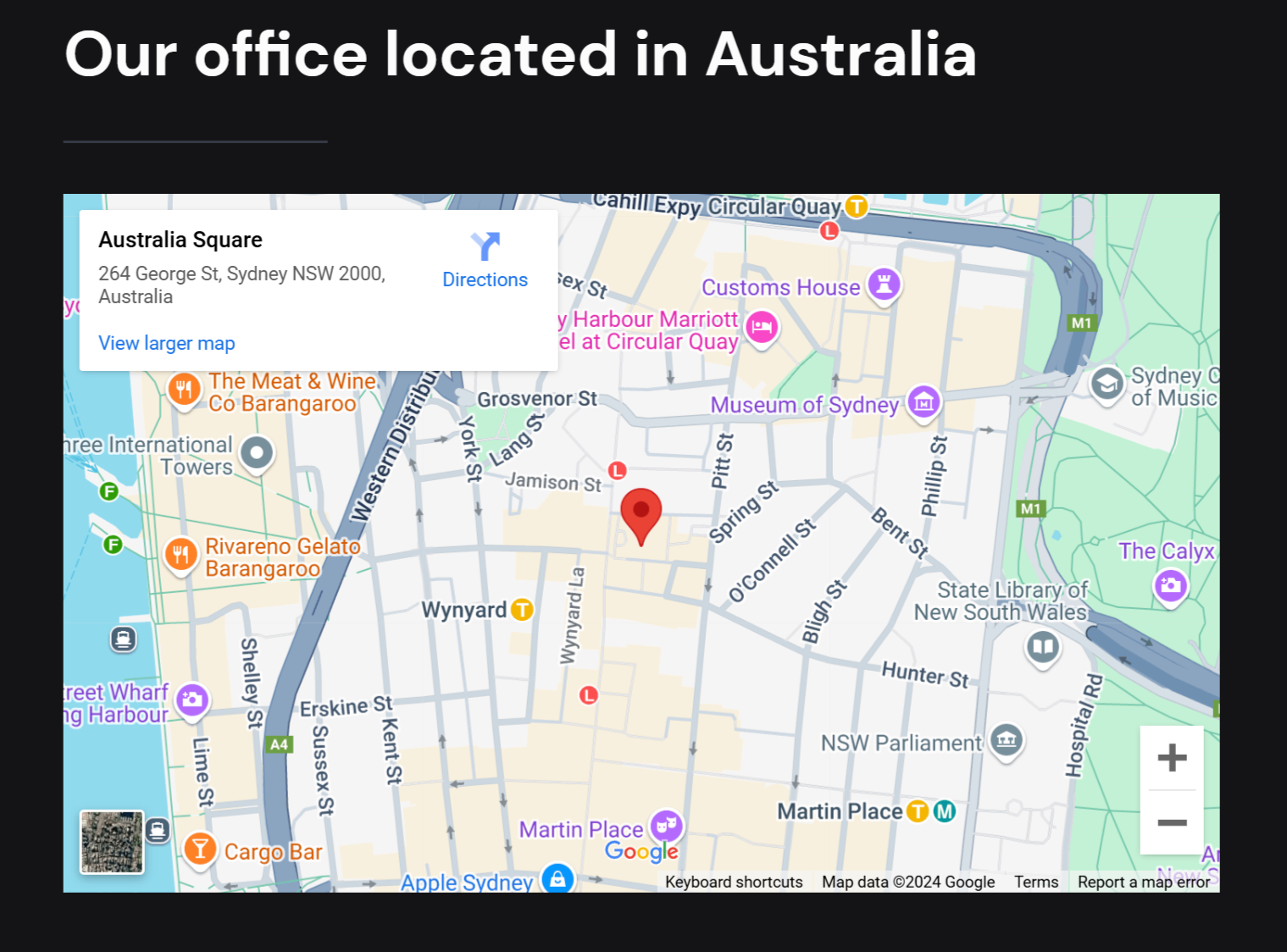The width and height of the screenshot is (1287, 952).
Task: Select the Museum of Sydney label
Action: tap(804, 405)
